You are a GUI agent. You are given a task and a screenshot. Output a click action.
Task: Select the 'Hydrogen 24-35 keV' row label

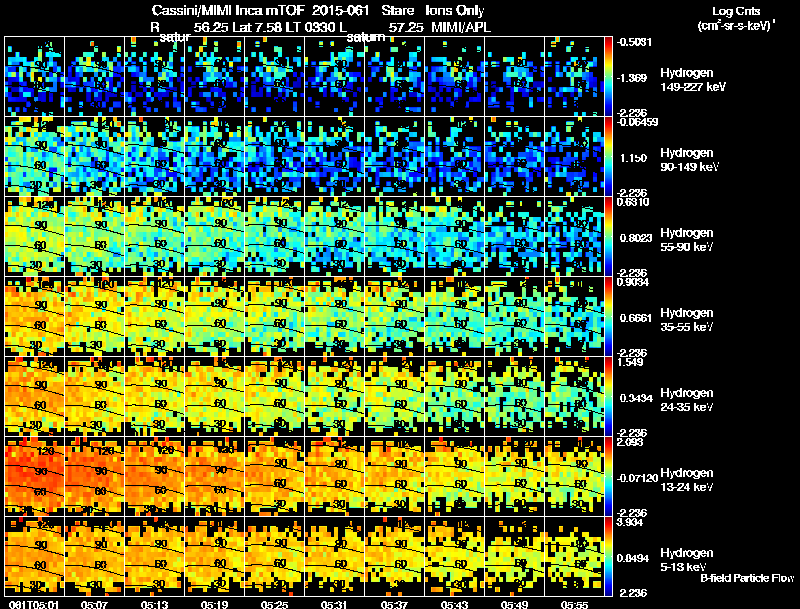pyautogui.click(x=687, y=400)
